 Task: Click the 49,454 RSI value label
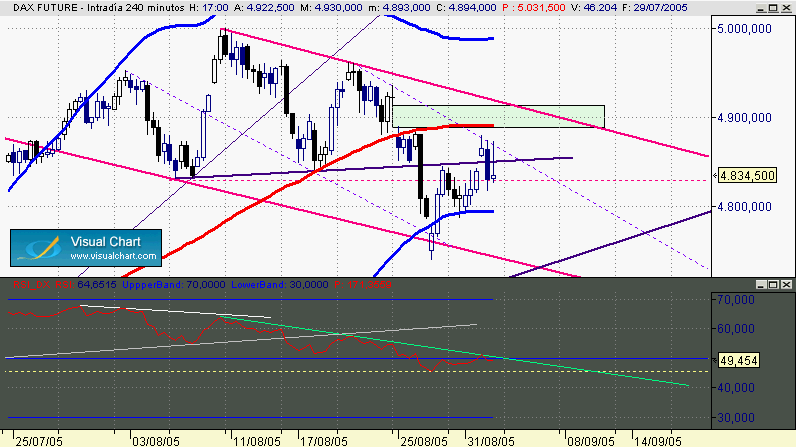pos(739,361)
